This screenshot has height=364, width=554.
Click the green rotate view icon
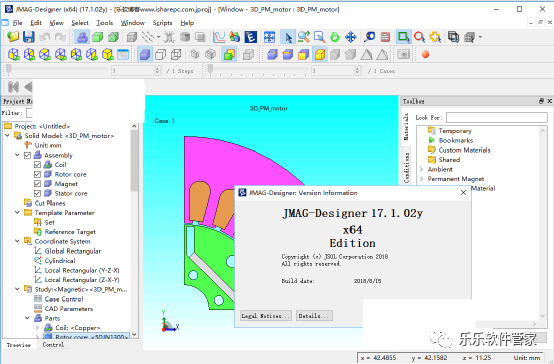(335, 37)
